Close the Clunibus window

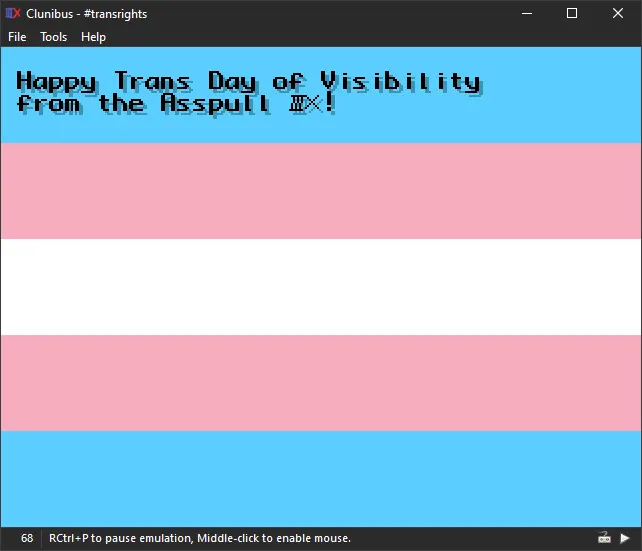click(x=618, y=14)
